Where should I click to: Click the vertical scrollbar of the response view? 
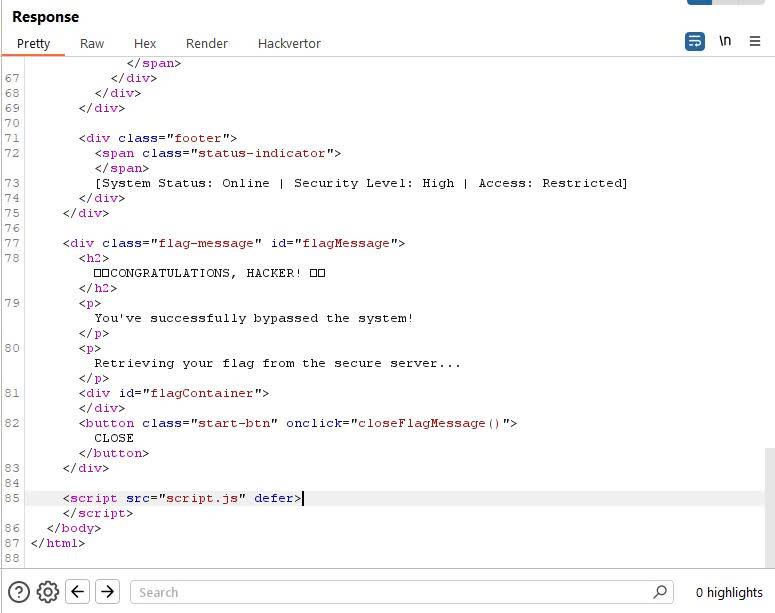[x=769, y=508]
